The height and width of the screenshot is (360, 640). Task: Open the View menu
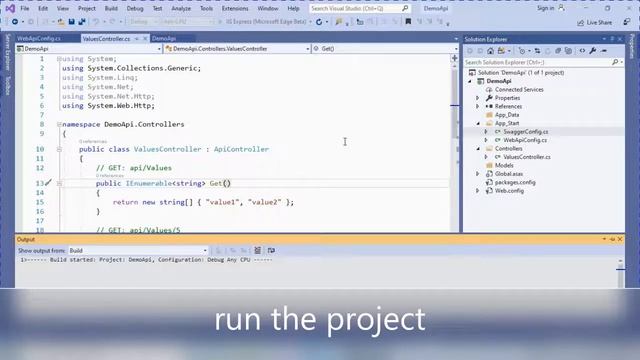pyautogui.click(x=62, y=8)
